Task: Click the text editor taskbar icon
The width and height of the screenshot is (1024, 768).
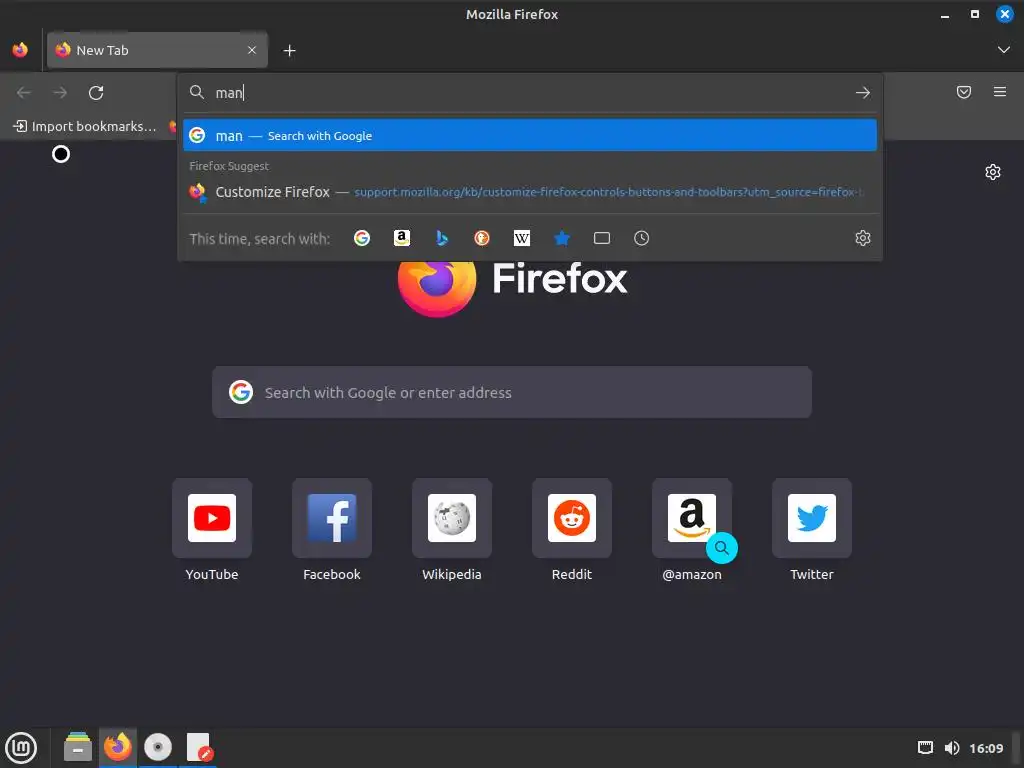Action: coord(199,747)
